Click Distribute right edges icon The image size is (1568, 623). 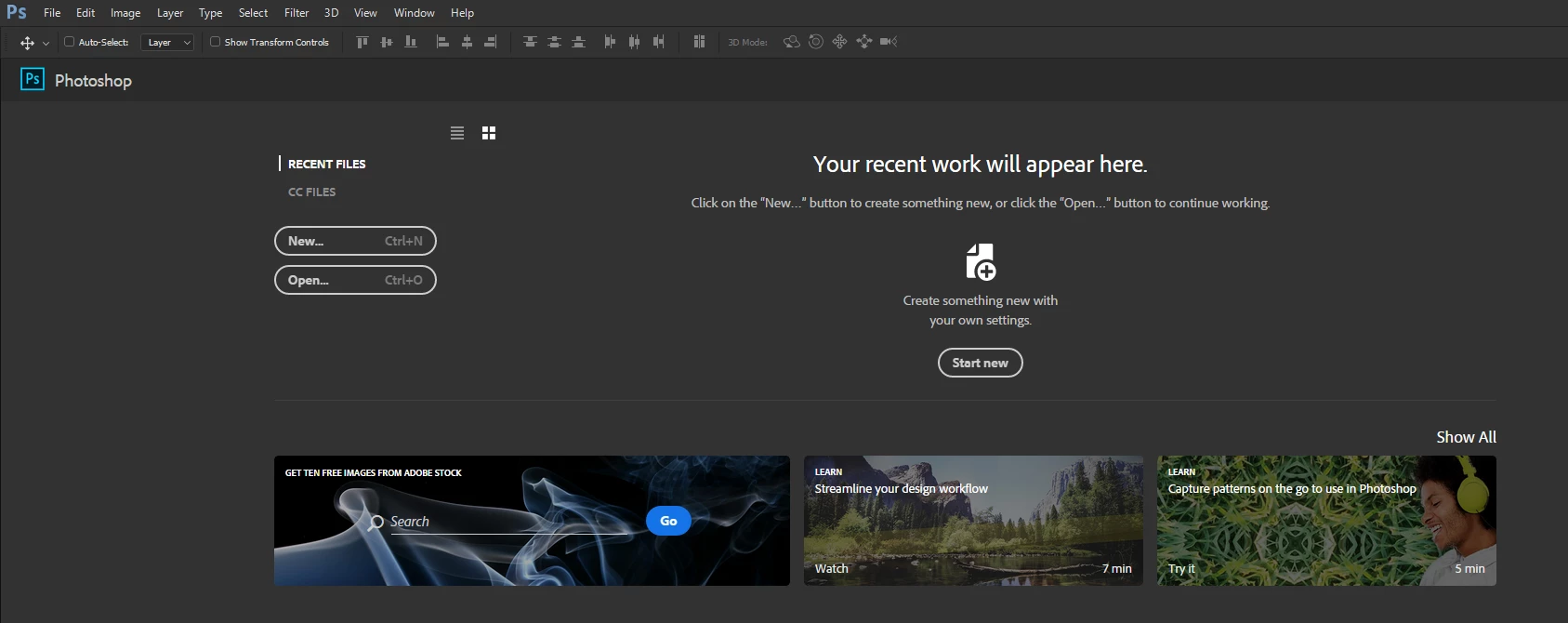[x=658, y=42]
